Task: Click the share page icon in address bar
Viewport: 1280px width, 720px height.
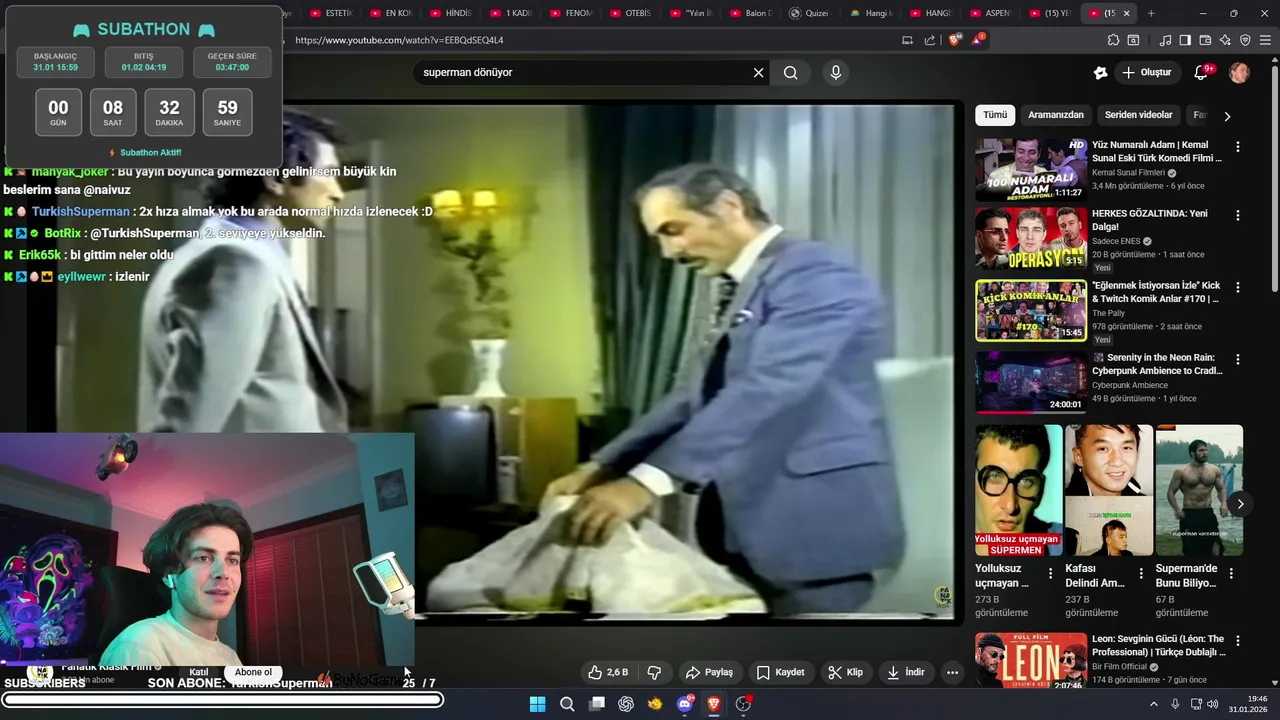Action: [x=930, y=40]
